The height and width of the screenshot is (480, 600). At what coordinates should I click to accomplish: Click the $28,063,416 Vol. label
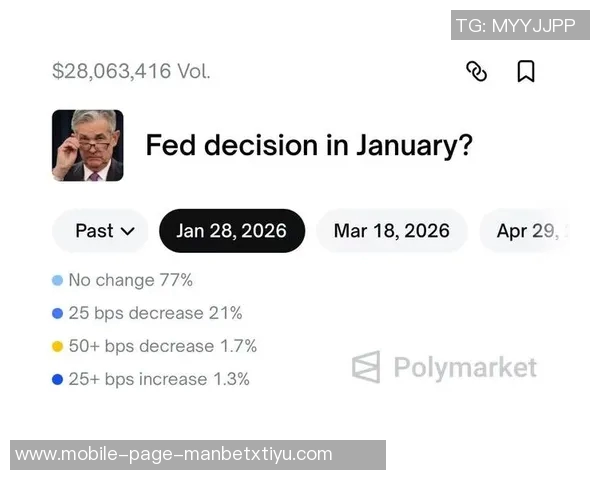131,71
